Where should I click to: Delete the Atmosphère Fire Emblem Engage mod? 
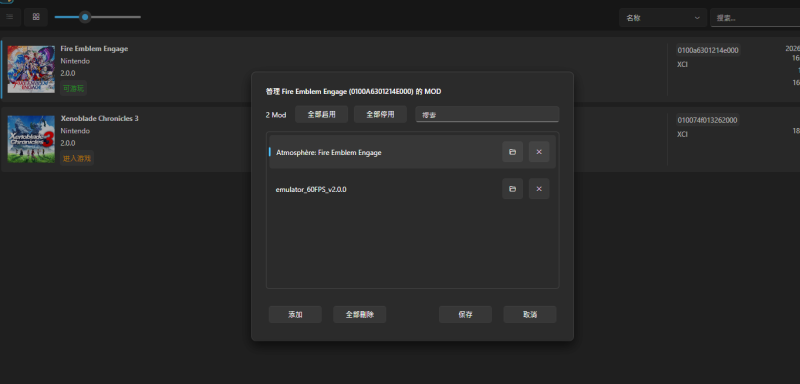pyautogui.click(x=539, y=152)
